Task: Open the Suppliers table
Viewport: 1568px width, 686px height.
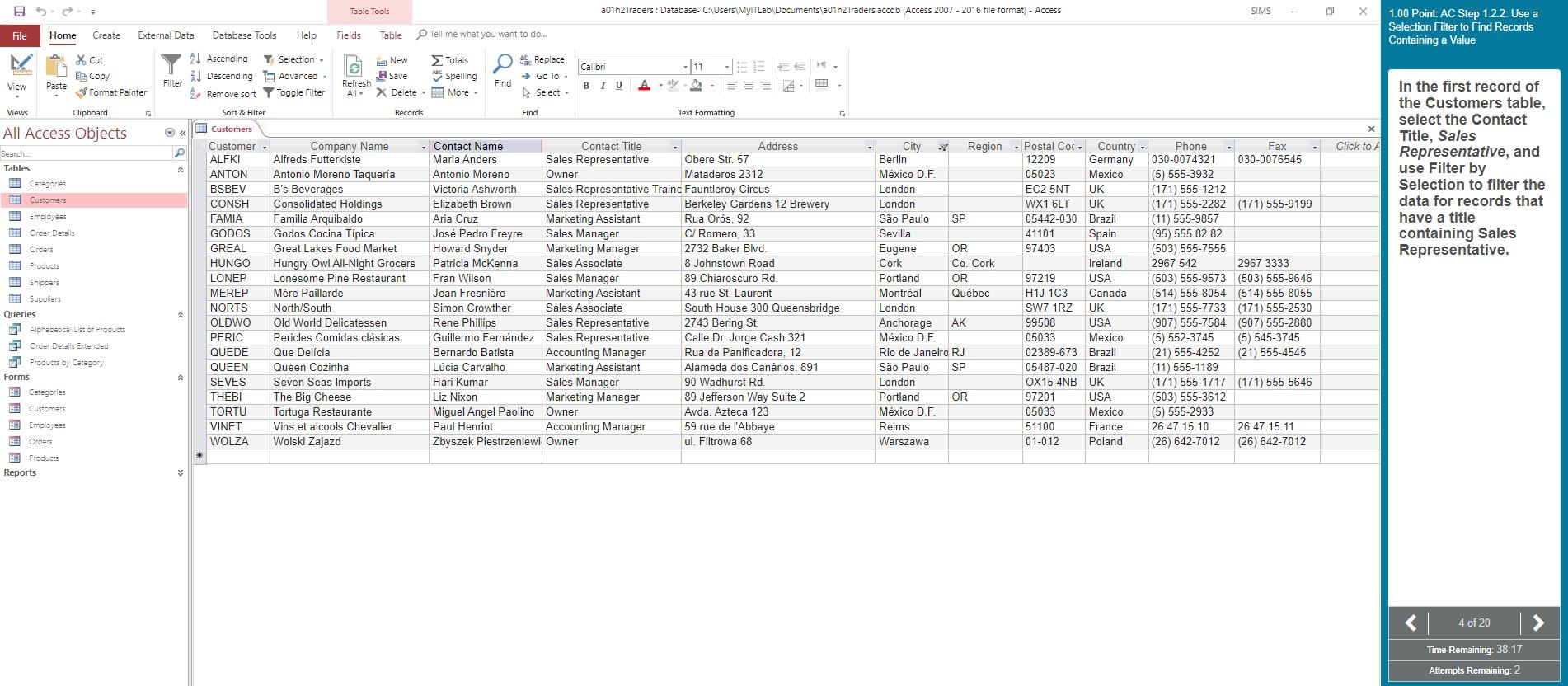Action: coord(45,299)
